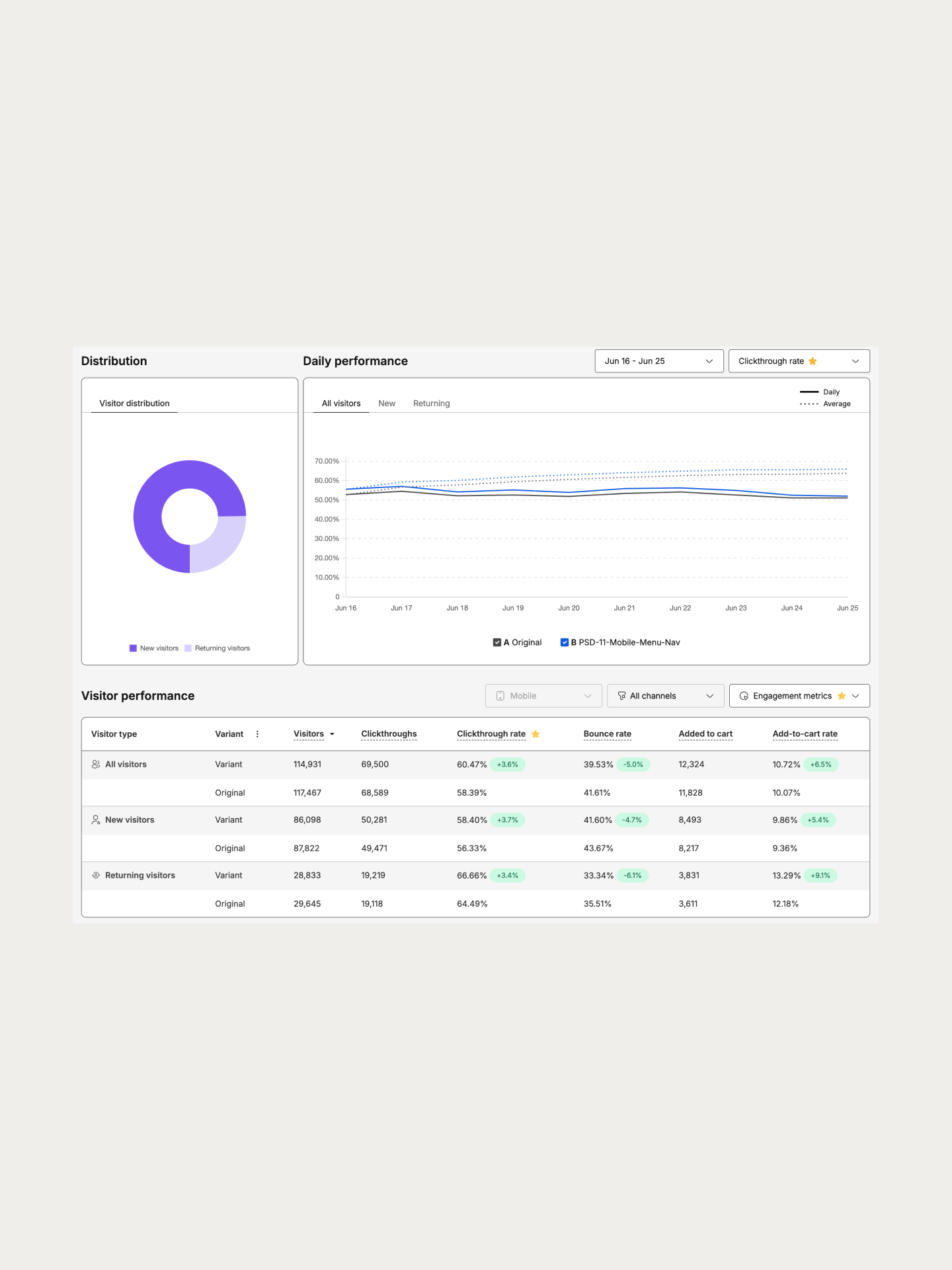
Task: Click the Visitor type column header
Action: 114,734
